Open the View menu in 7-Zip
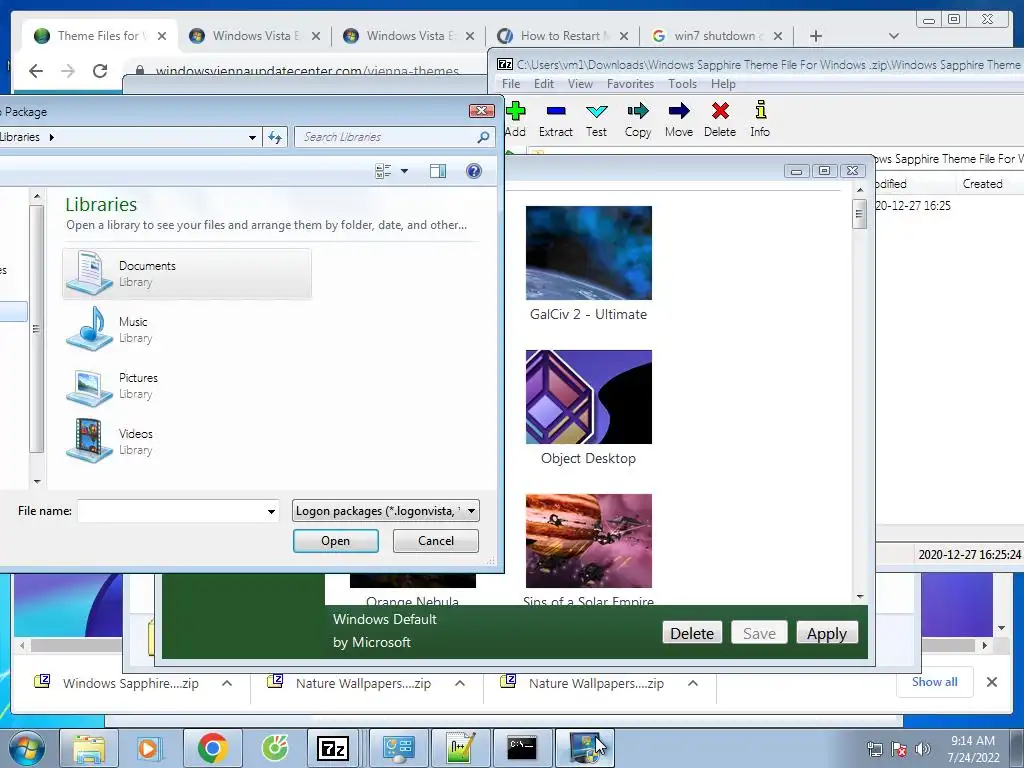 tap(580, 84)
